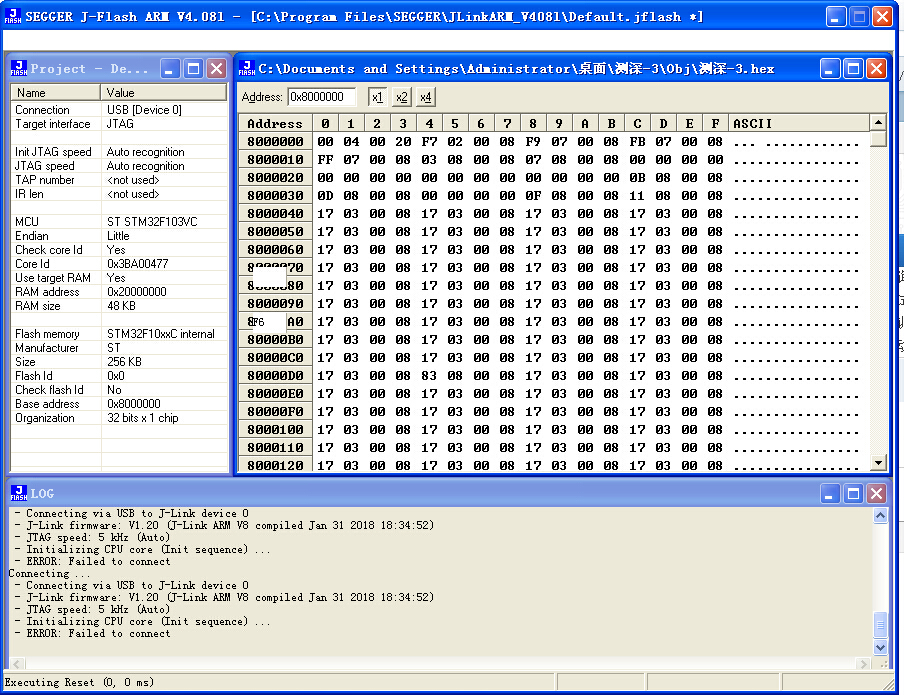Click the Connecting ... log line

(x=50, y=573)
